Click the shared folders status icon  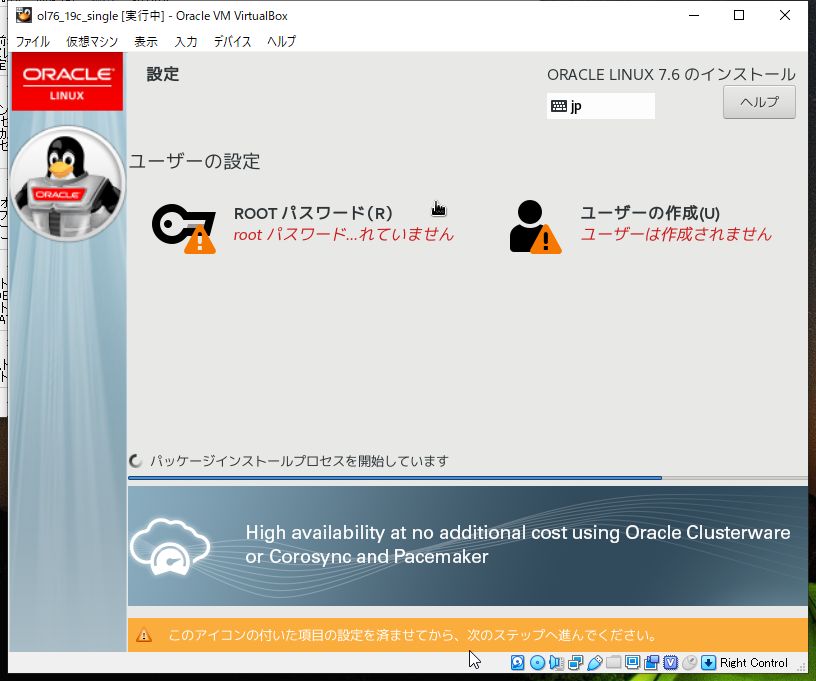click(x=614, y=662)
